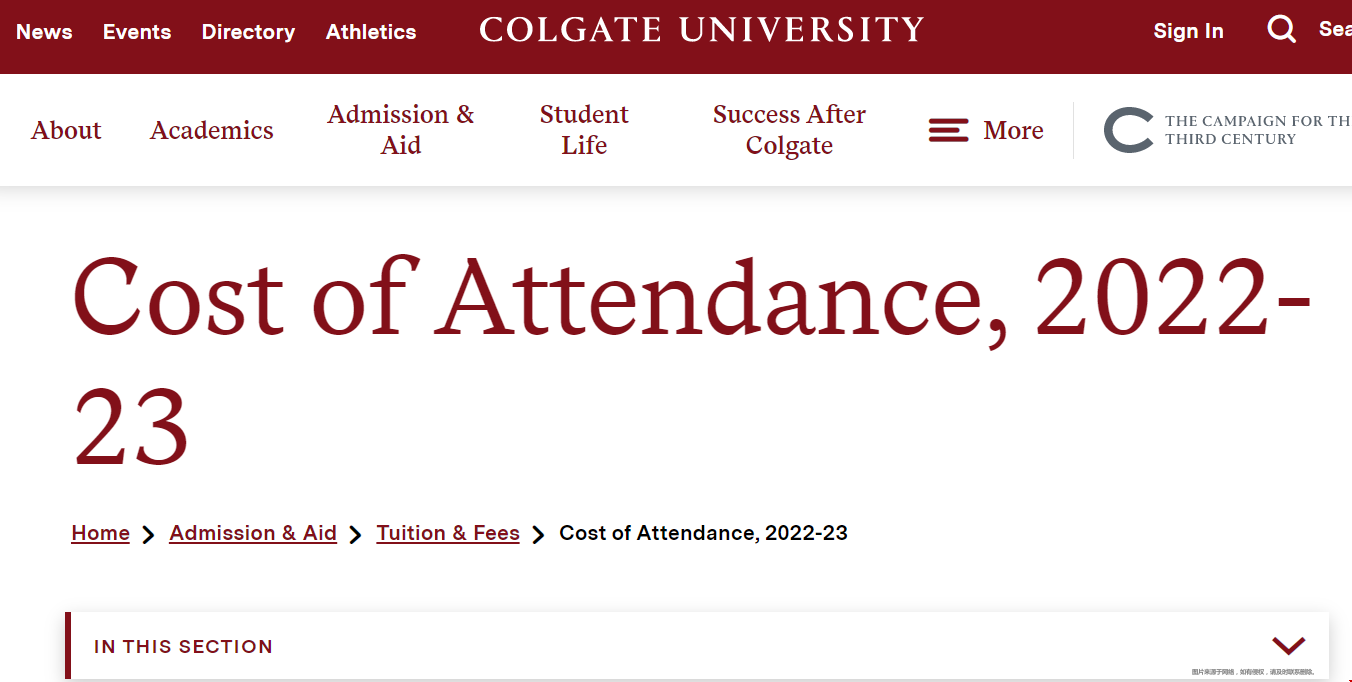The image size is (1352, 682).
Task: Expand the In This Section chevron
Action: coord(1288,646)
